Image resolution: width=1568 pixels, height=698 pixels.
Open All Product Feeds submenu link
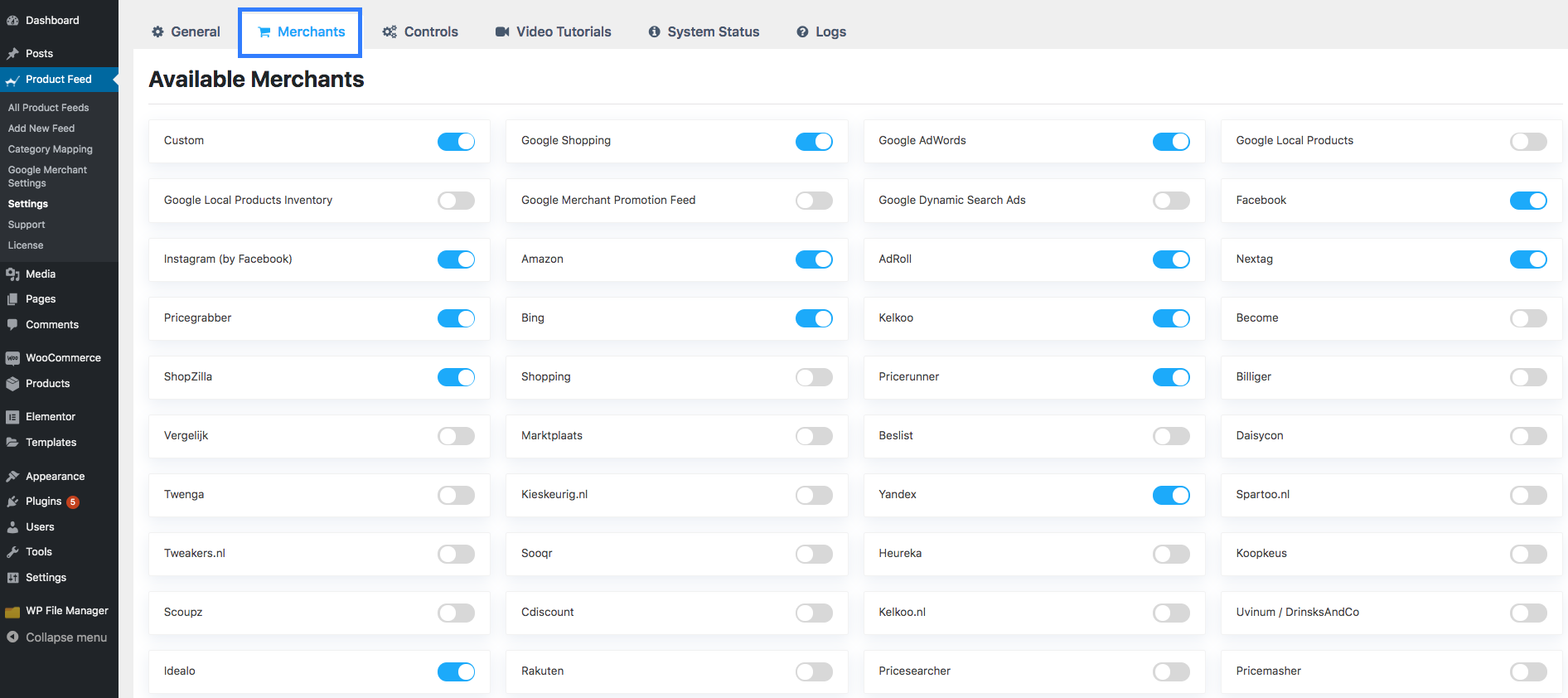click(x=48, y=108)
